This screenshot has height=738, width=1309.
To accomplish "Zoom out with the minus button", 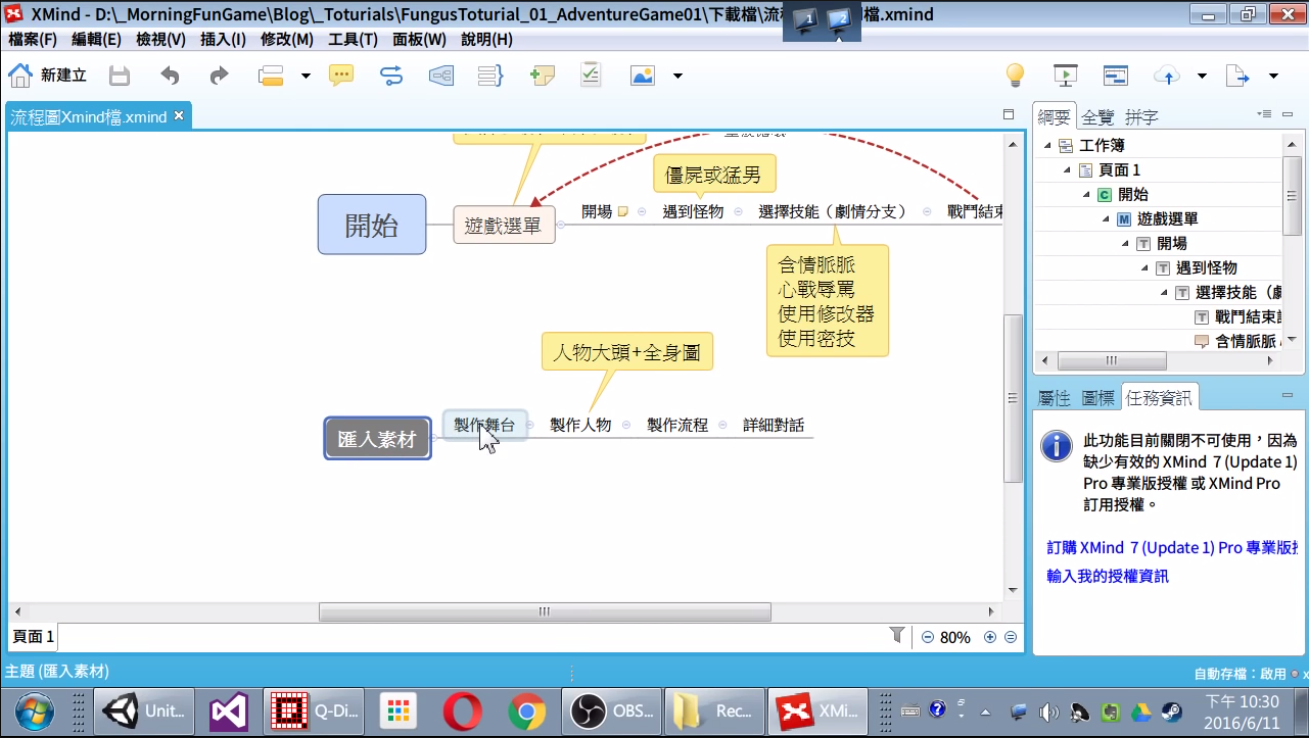I will (928, 637).
